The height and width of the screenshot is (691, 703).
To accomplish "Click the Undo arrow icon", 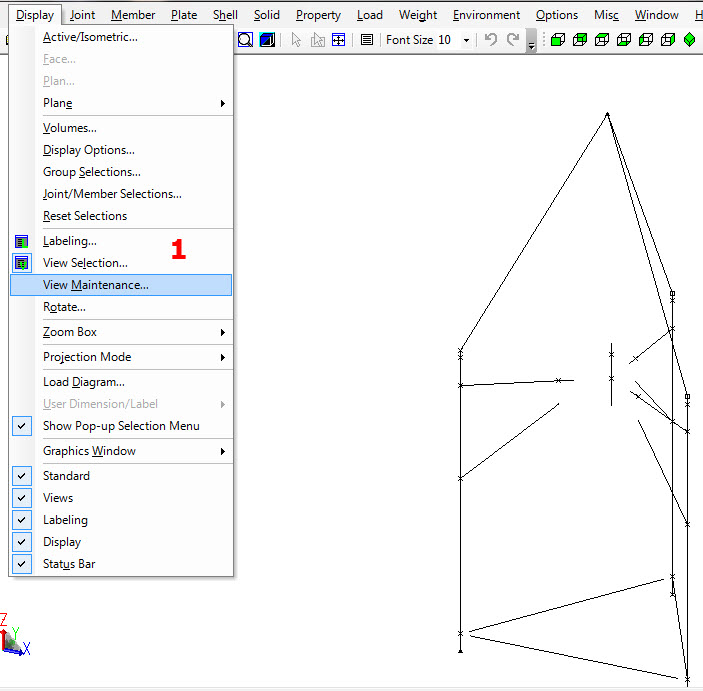I will pyautogui.click(x=491, y=39).
